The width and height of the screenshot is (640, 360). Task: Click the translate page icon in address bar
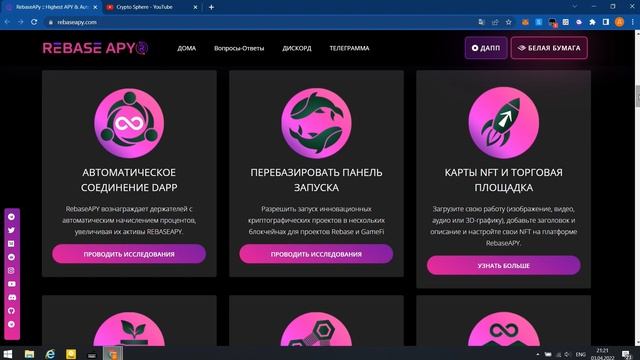point(482,22)
